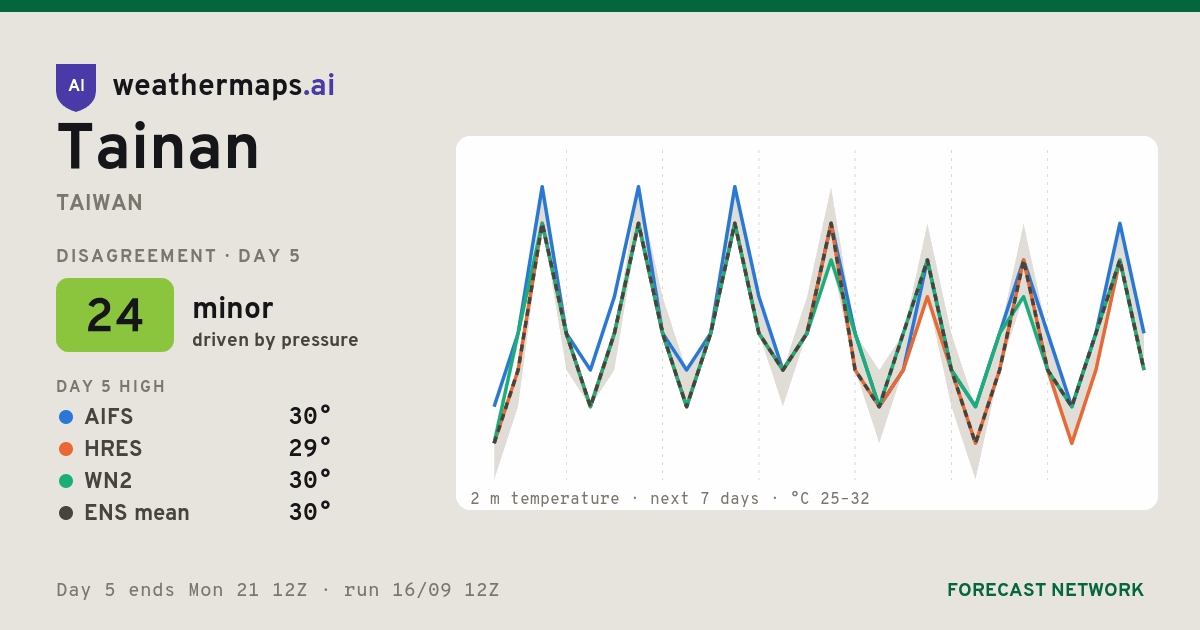Click the blue AIFS legend dot

(x=66, y=417)
